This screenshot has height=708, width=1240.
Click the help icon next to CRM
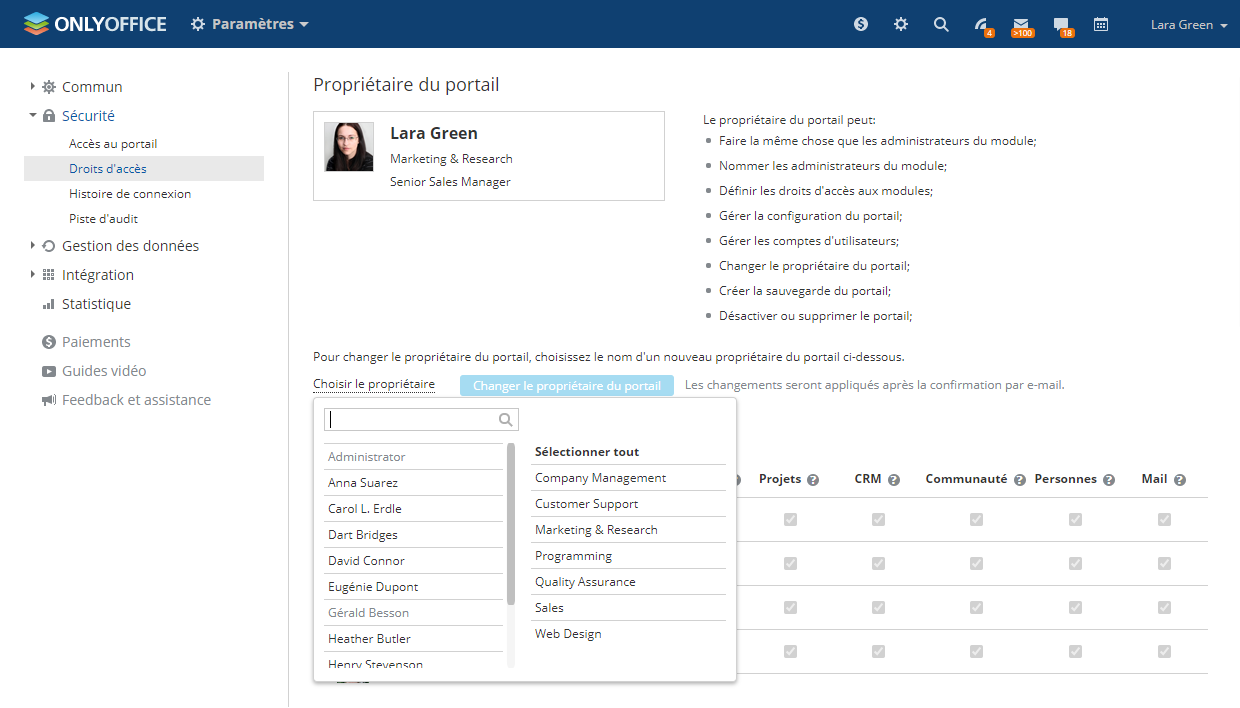[x=894, y=480]
